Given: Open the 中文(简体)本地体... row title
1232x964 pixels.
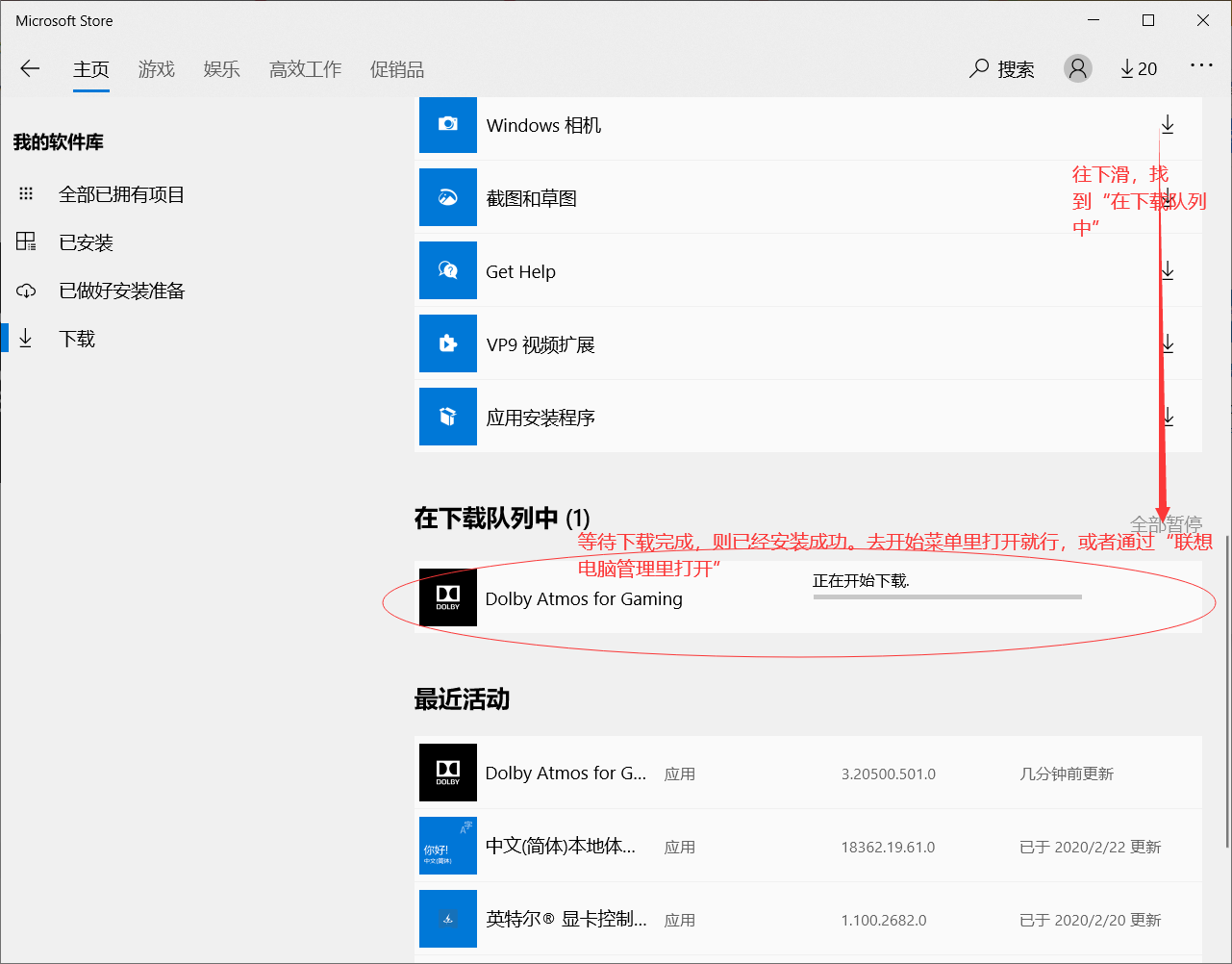Looking at the screenshot, I should pyautogui.click(x=561, y=847).
